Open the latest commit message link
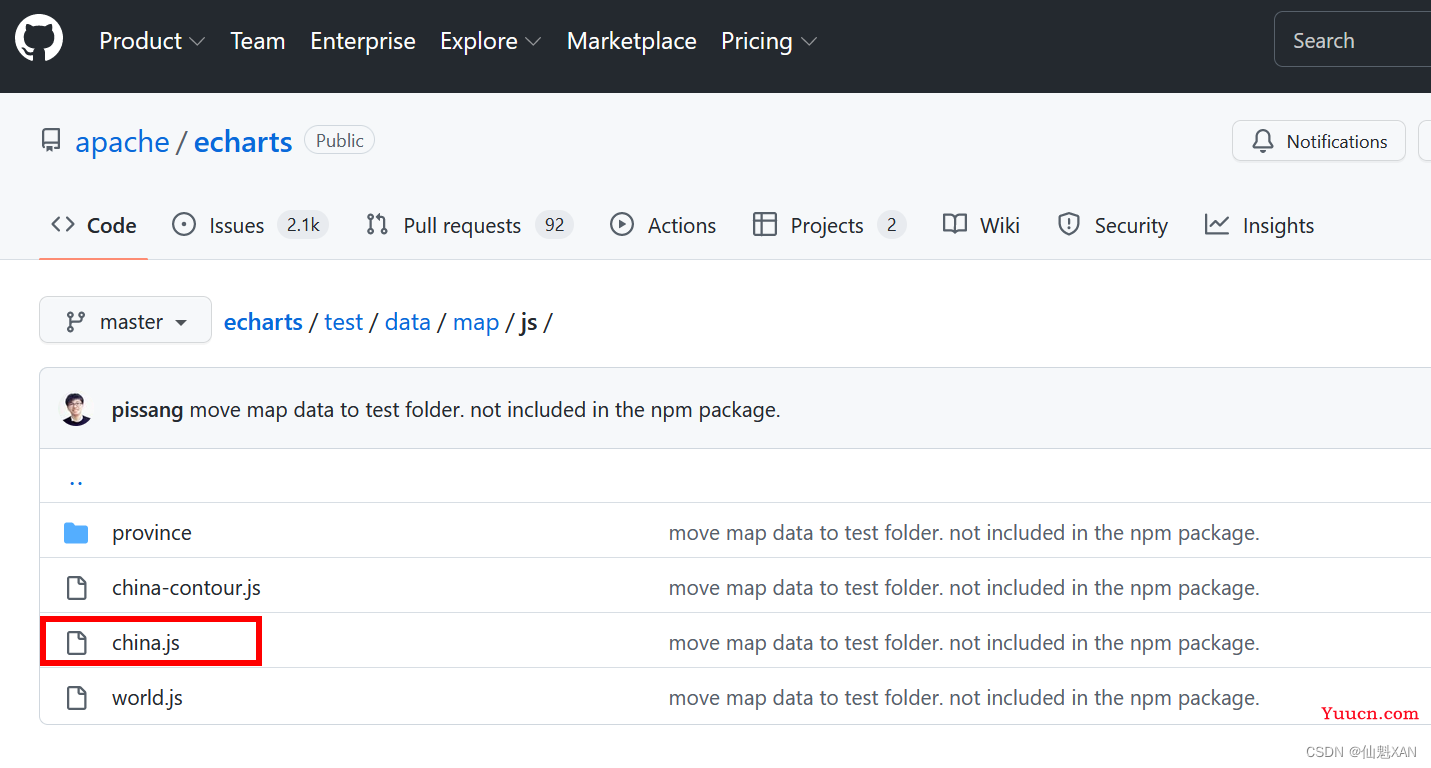This screenshot has width=1431, height=768. [x=485, y=410]
